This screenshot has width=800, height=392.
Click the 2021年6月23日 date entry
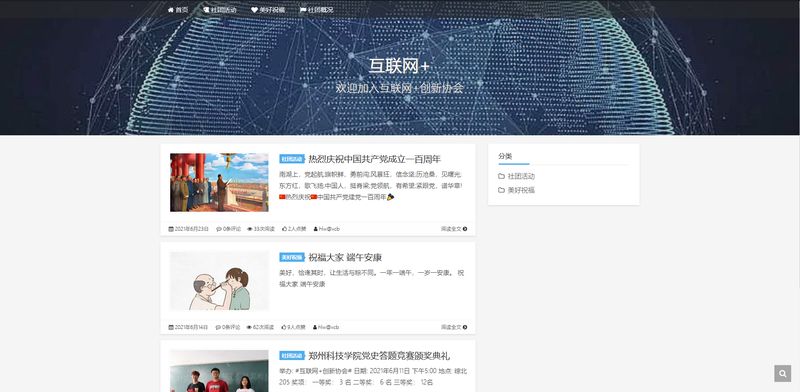coord(188,229)
